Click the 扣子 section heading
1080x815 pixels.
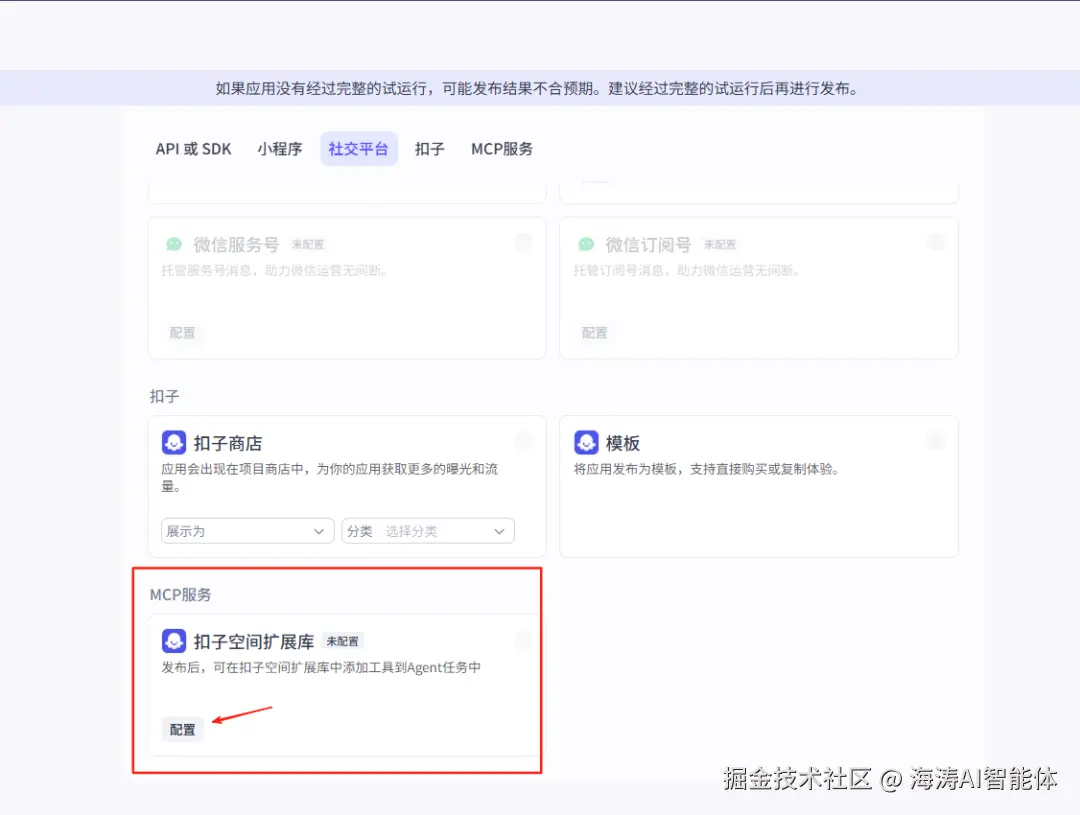tap(164, 396)
